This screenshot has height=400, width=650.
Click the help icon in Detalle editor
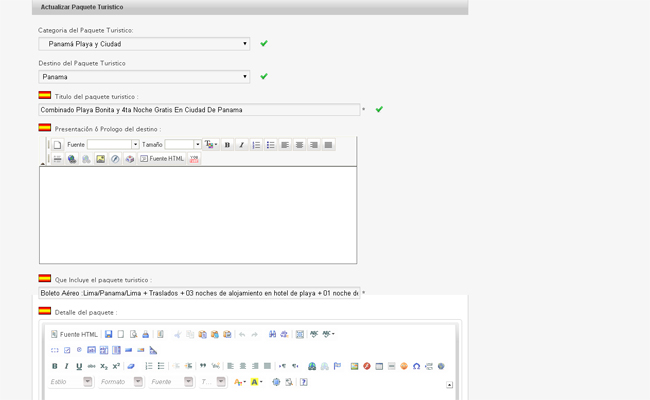303,382
